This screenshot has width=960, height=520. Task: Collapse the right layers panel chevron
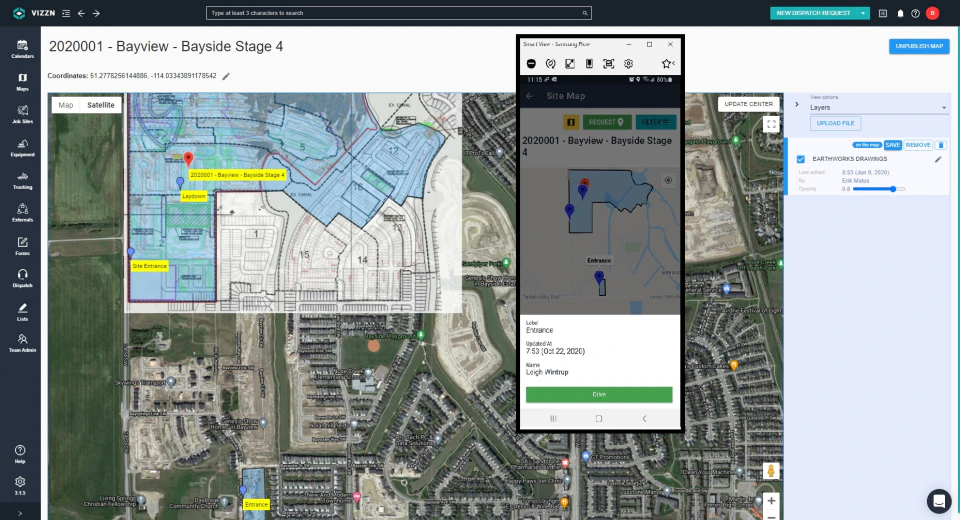point(797,104)
